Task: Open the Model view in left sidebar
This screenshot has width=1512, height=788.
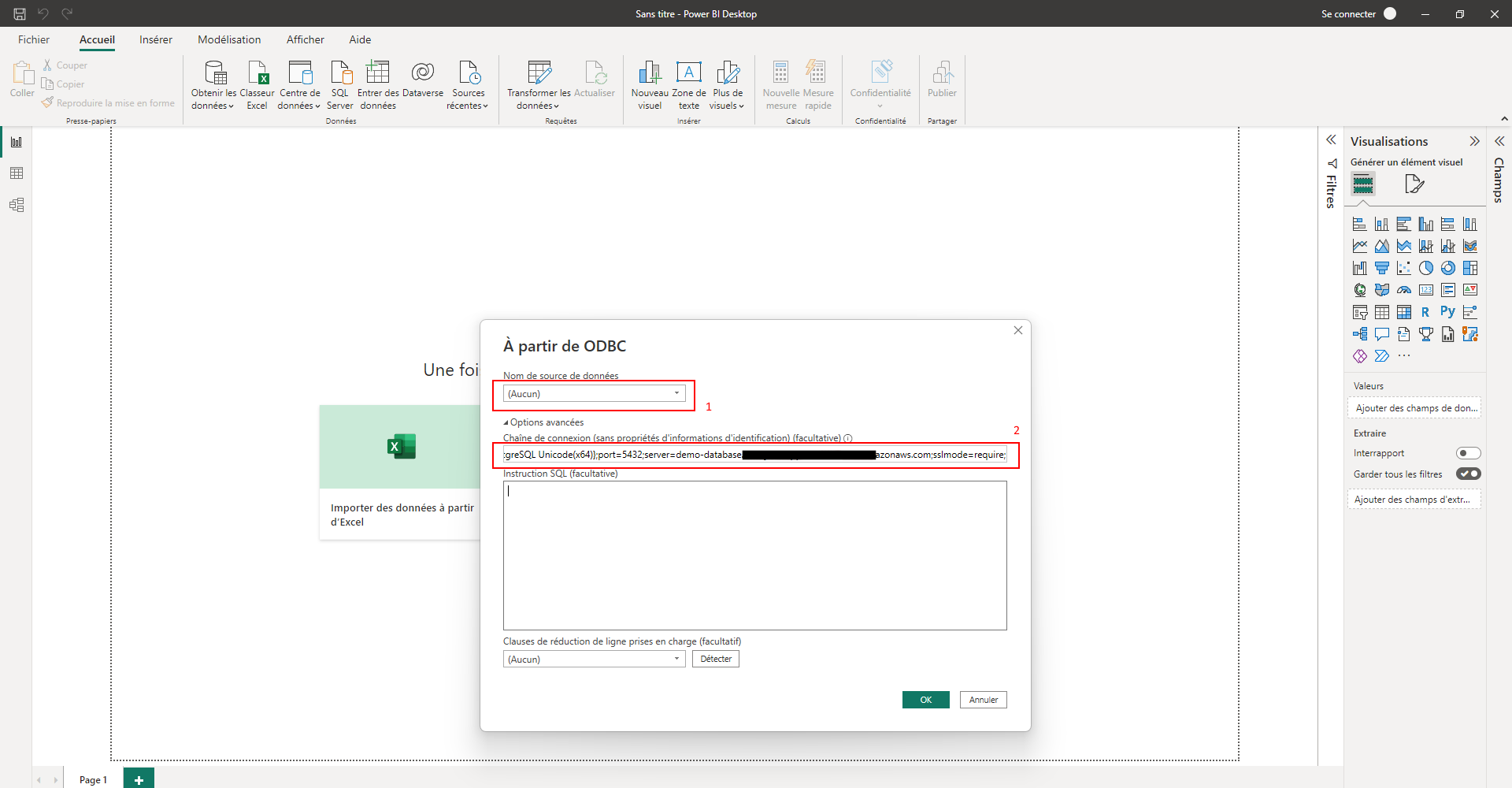Action: point(17,205)
